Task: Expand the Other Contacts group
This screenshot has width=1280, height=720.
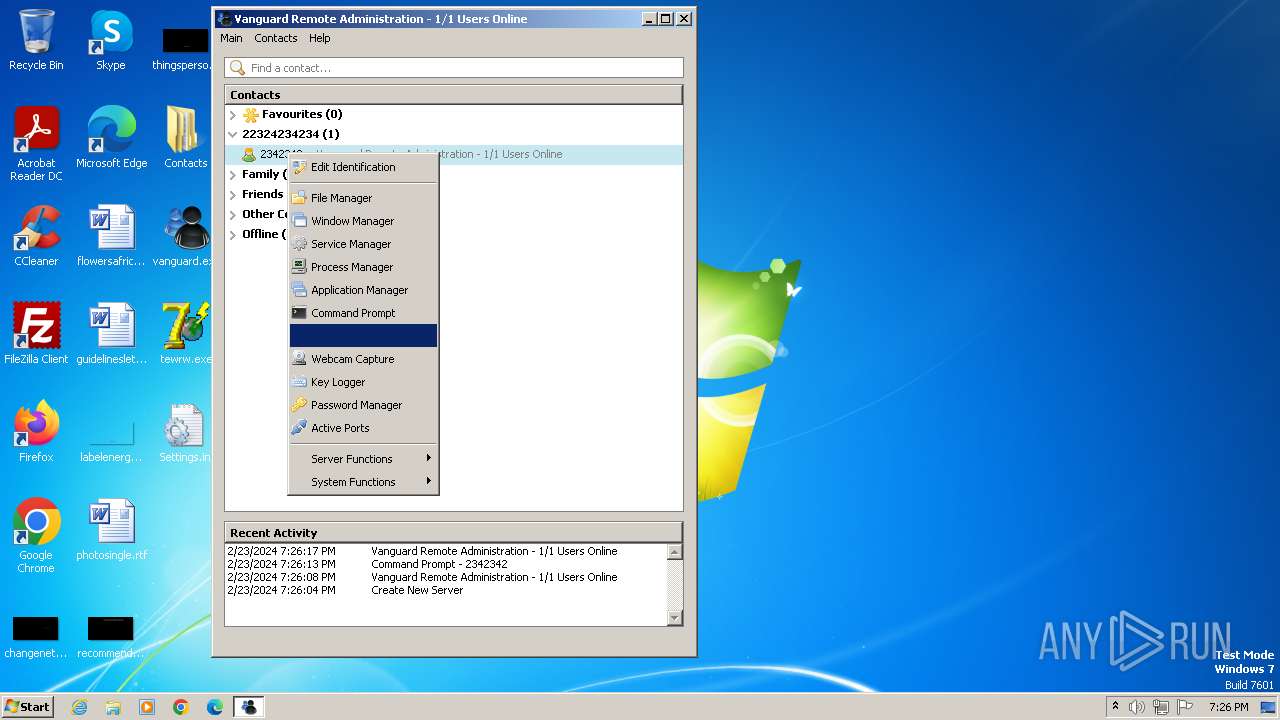Action: click(233, 214)
